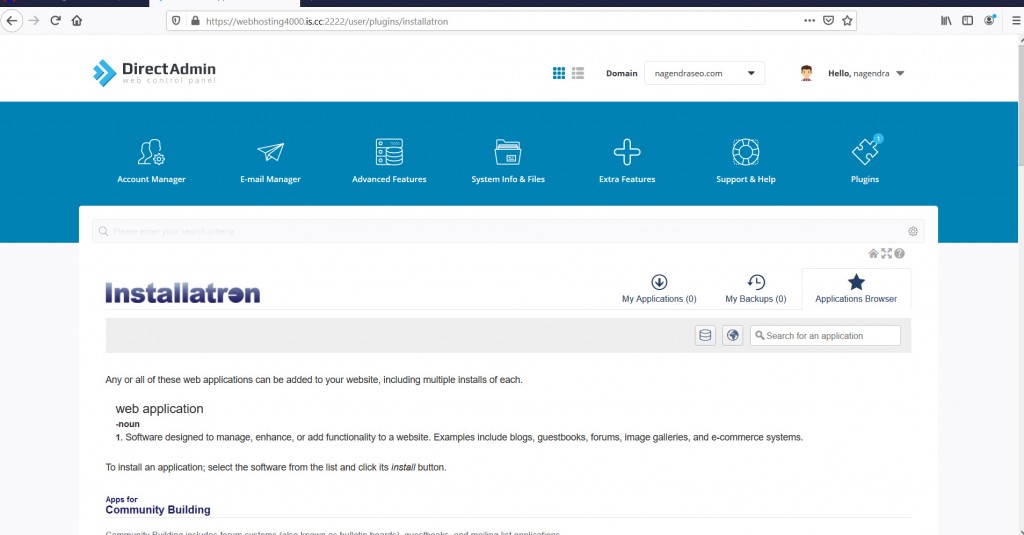Click the Search for an application field
Viewport: 1024px width, 535px height.
click(x=825, y=336)
